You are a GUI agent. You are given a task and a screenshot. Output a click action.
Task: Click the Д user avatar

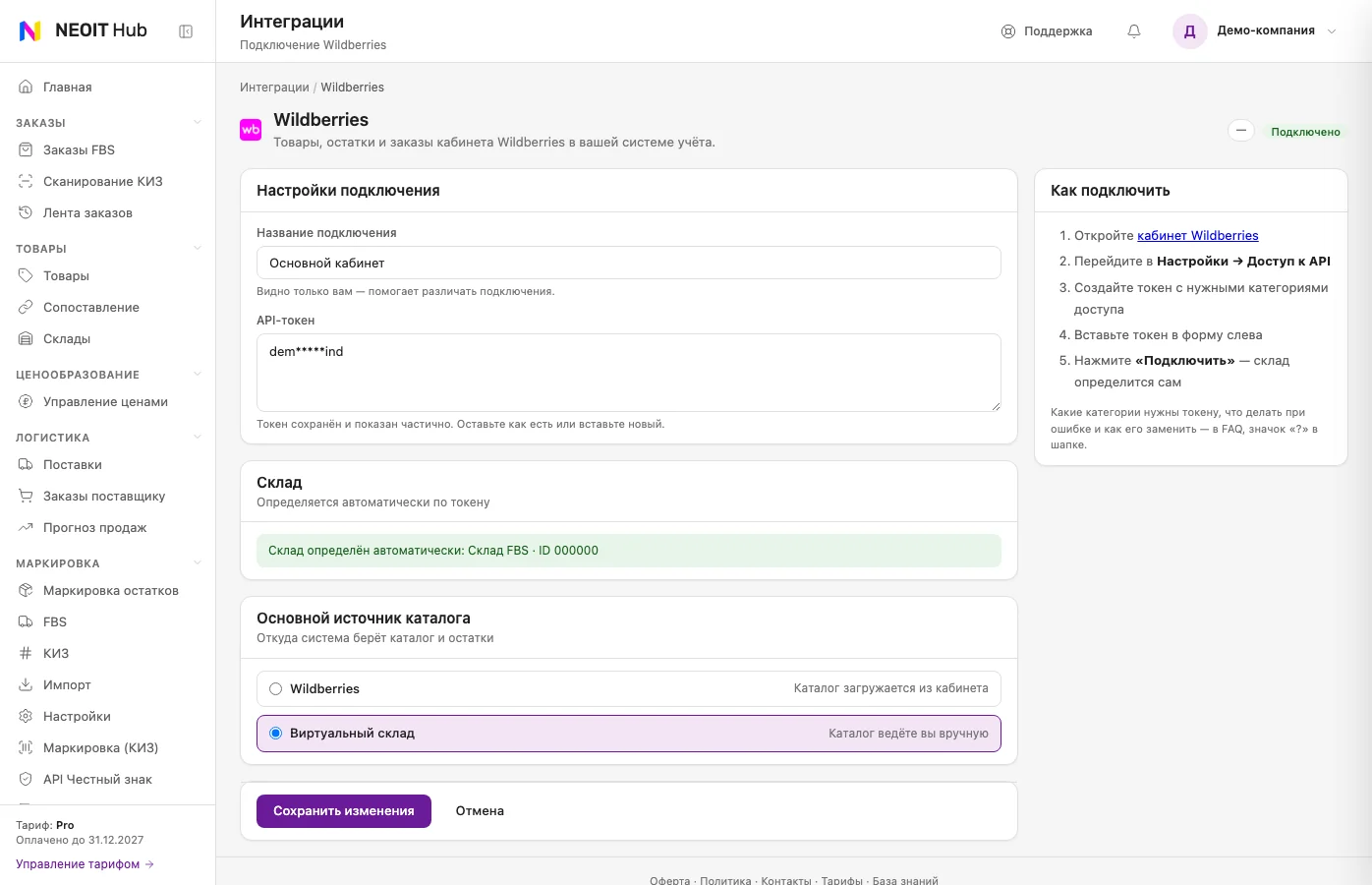click(1189, 31)
